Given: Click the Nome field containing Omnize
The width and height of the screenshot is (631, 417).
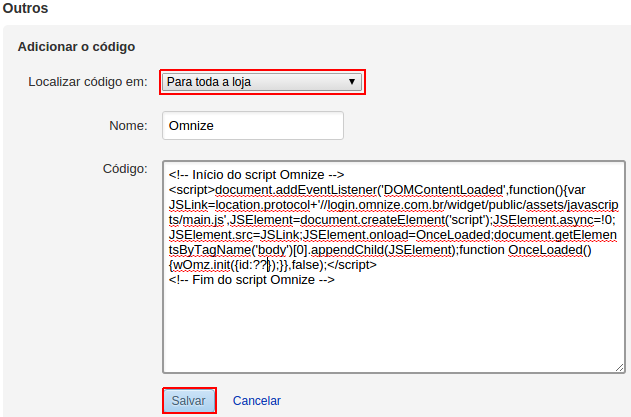Looking at the screenshot, I should pos(253,126).
